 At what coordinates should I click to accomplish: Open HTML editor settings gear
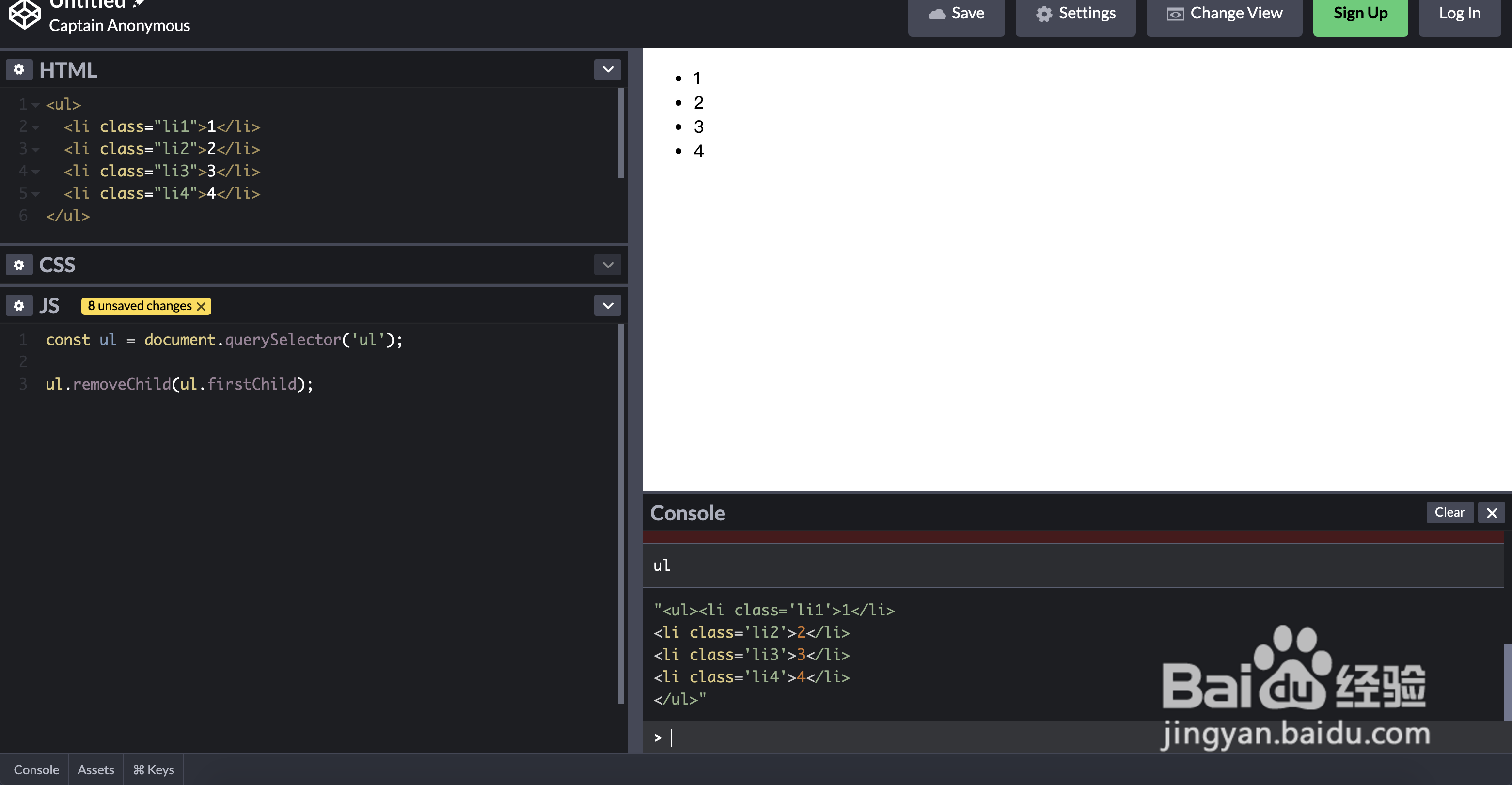click(19, 70)
